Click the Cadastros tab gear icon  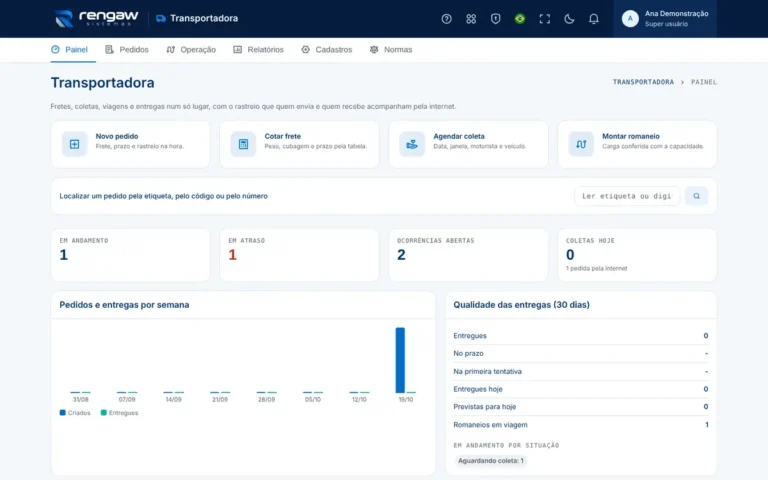[305, 49]
